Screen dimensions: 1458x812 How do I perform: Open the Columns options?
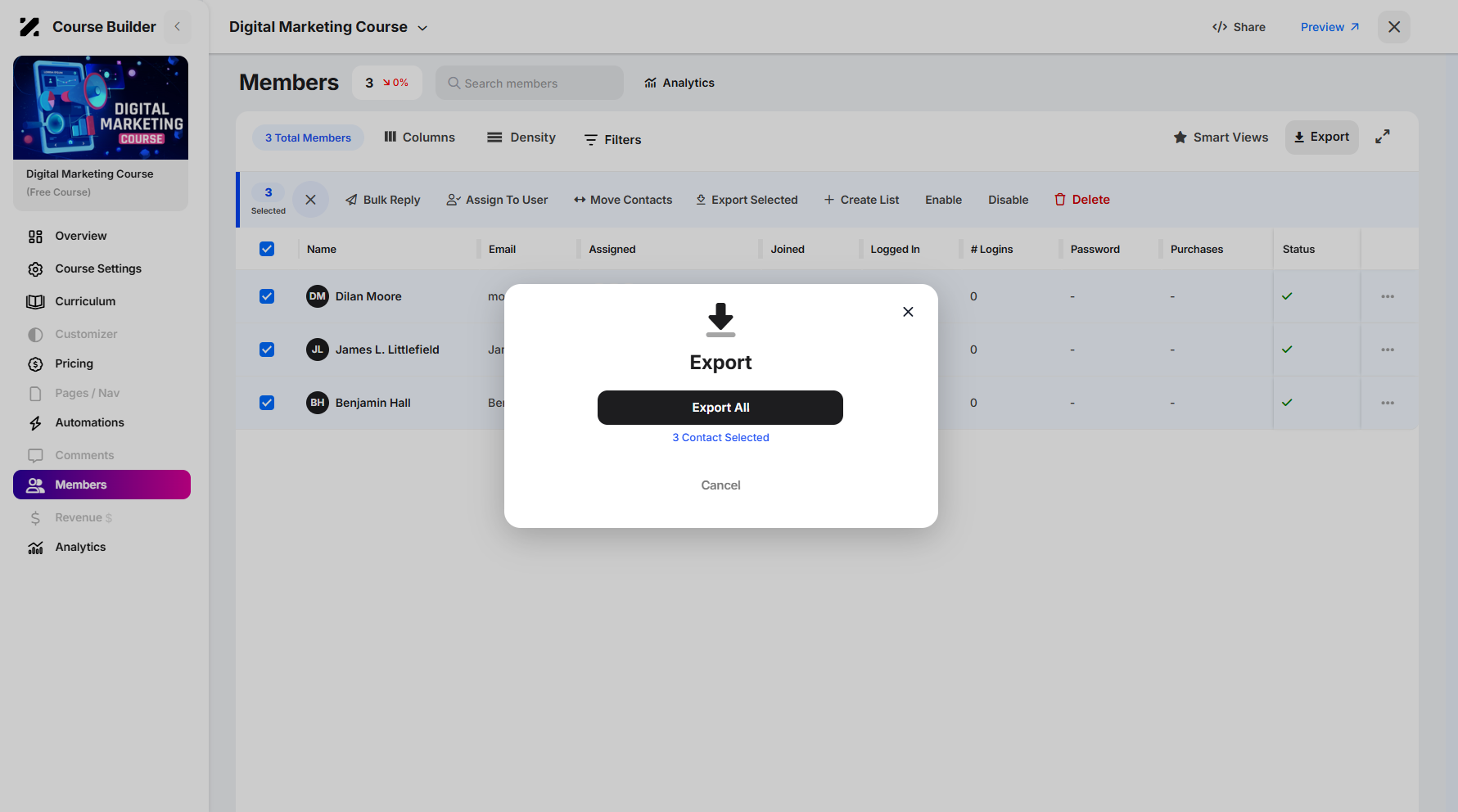pyautogui.click(x=419, y=138)
